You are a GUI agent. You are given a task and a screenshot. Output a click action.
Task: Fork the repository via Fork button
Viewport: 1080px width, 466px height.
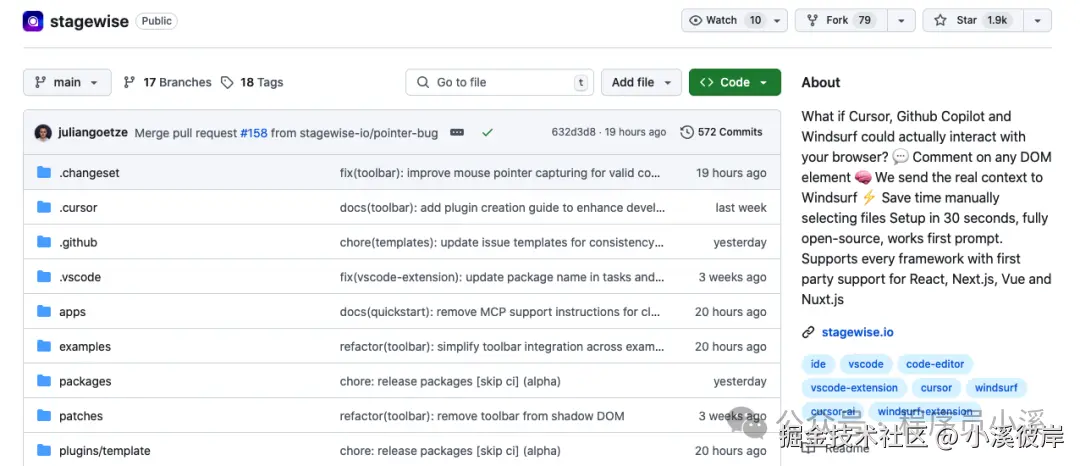[837, 20]
